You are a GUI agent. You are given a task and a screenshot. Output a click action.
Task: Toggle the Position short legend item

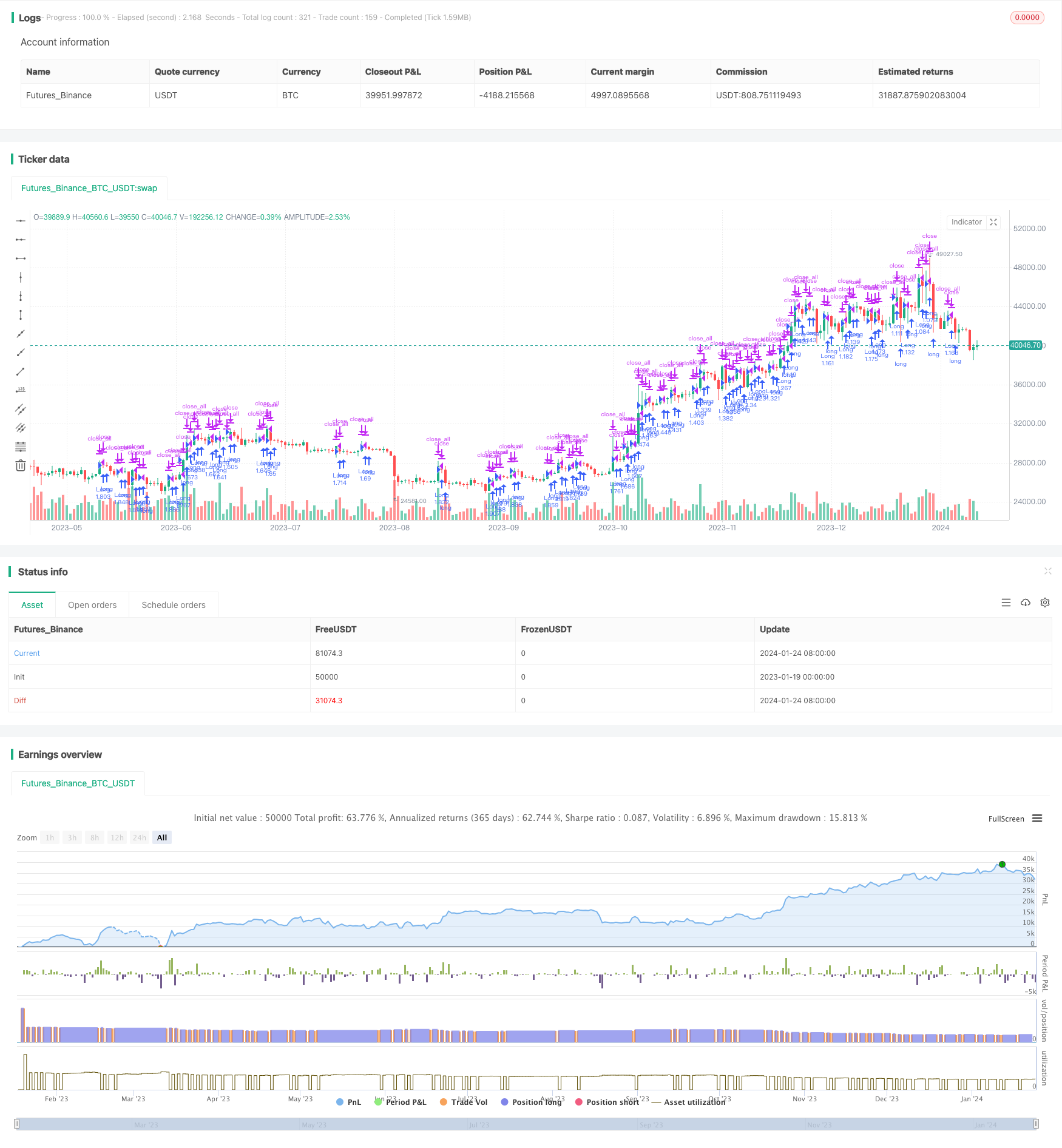(607, 1102)
